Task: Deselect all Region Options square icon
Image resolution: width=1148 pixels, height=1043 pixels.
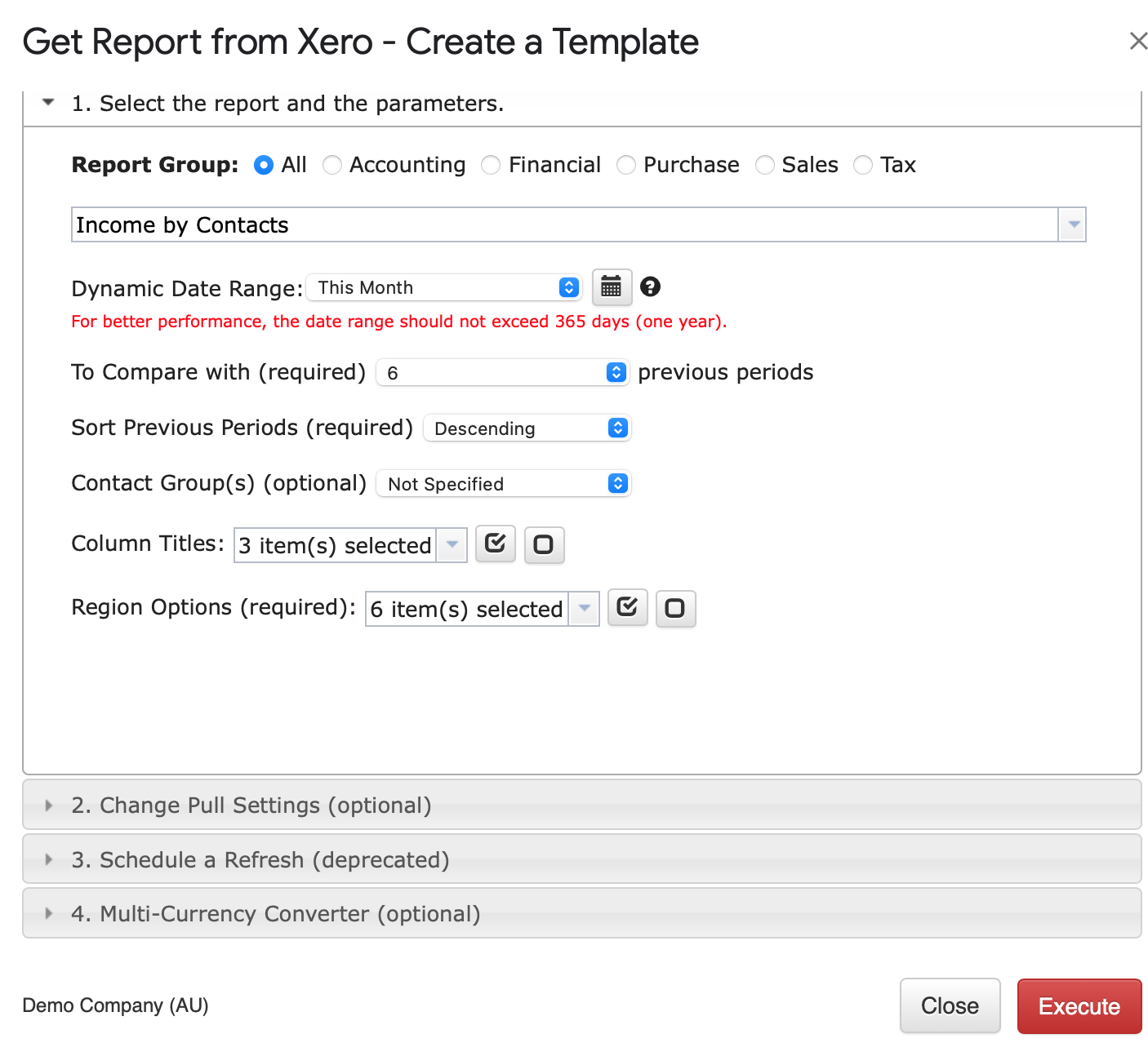Action: 675,608
